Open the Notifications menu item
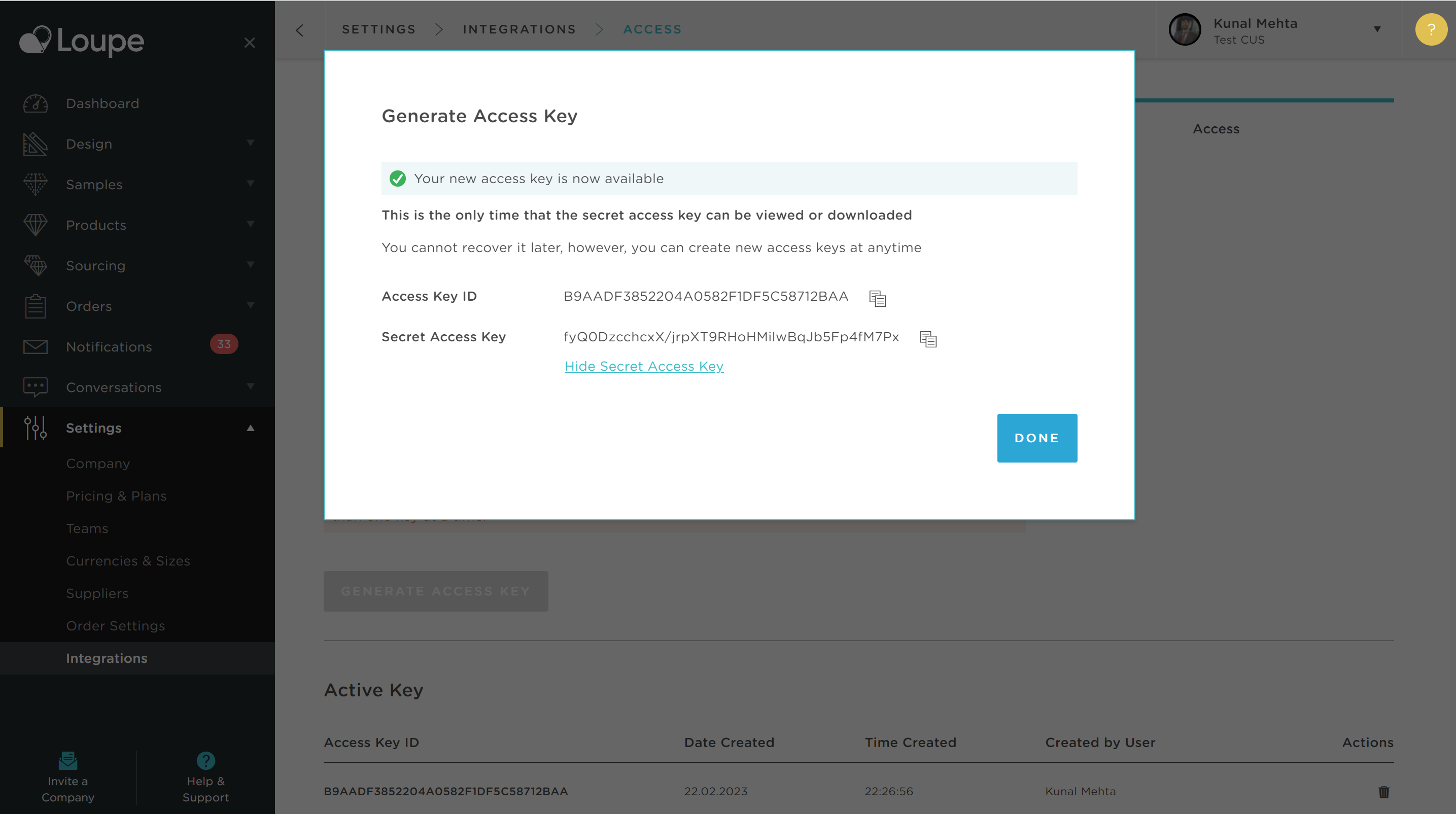The image size is (1456, 814). click(109, 347)
